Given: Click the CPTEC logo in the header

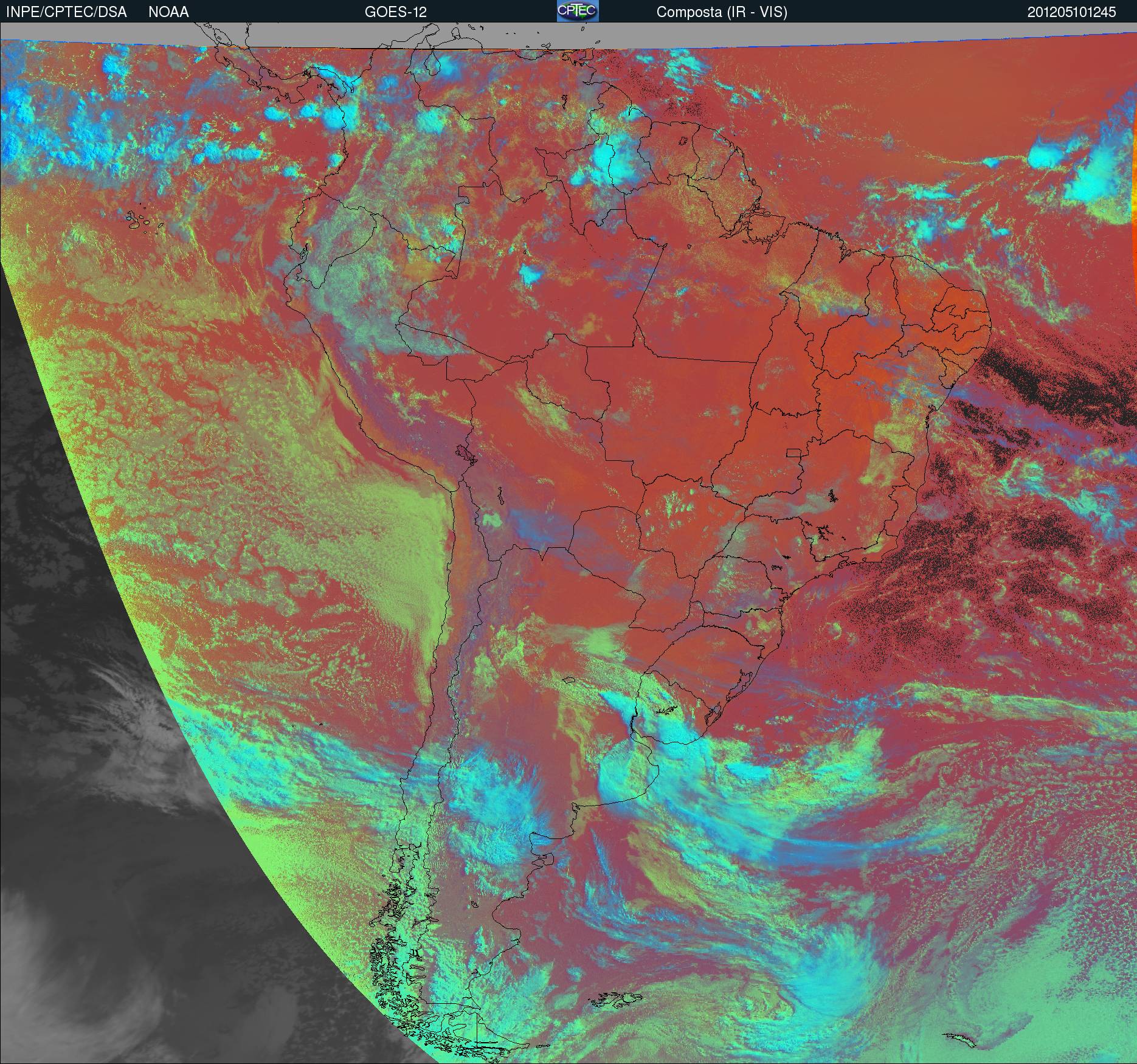Looking at the screenshot, I should [578, 11].
